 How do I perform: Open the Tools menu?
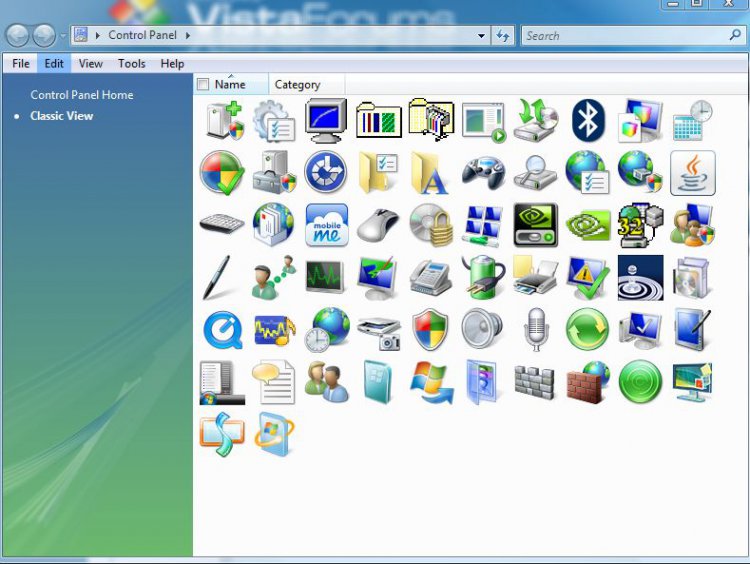pyautogui.click(x=132, y=64)
